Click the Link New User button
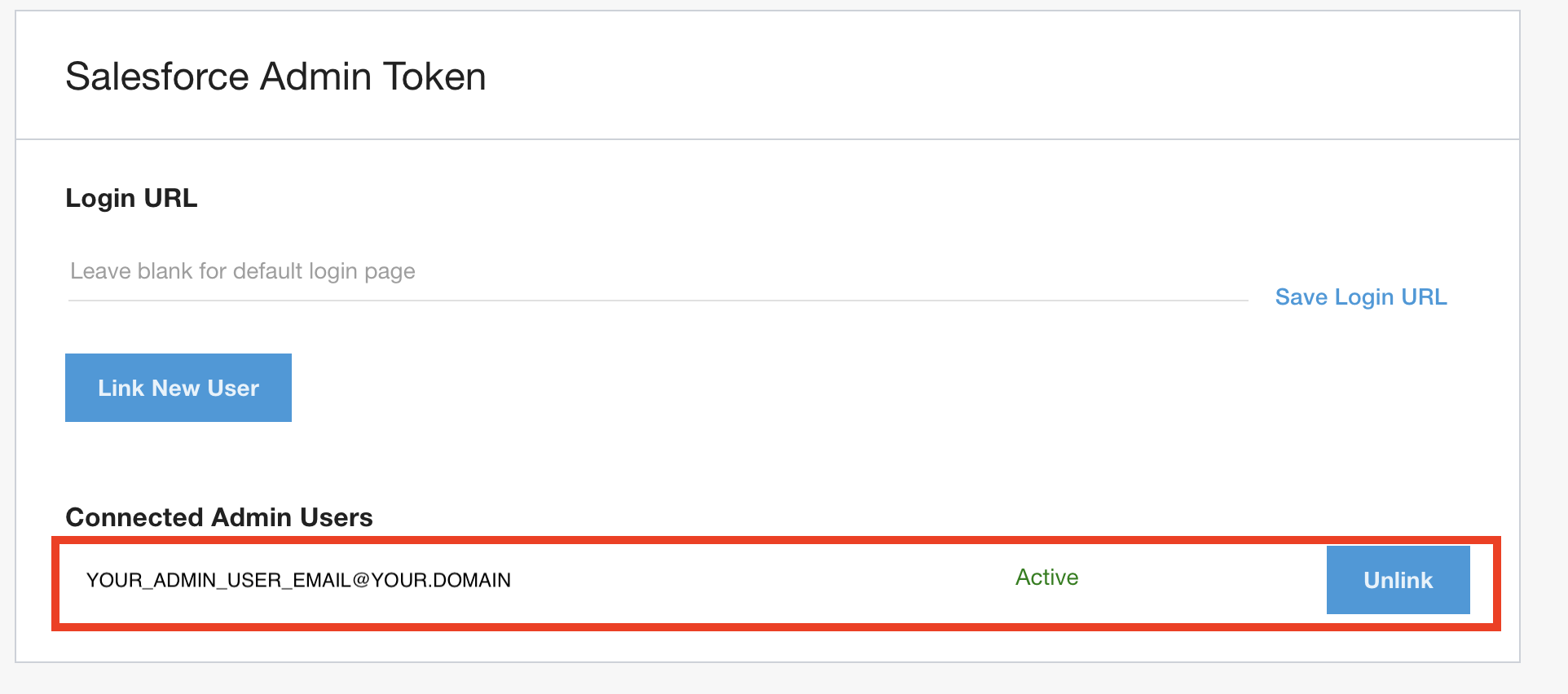1568x694 pixels. coord(178,388)
